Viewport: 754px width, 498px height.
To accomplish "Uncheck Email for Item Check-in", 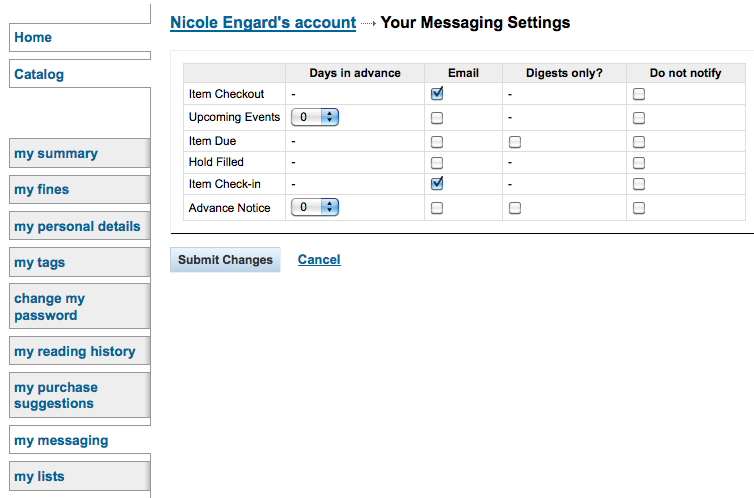I will tap(437, 184).
